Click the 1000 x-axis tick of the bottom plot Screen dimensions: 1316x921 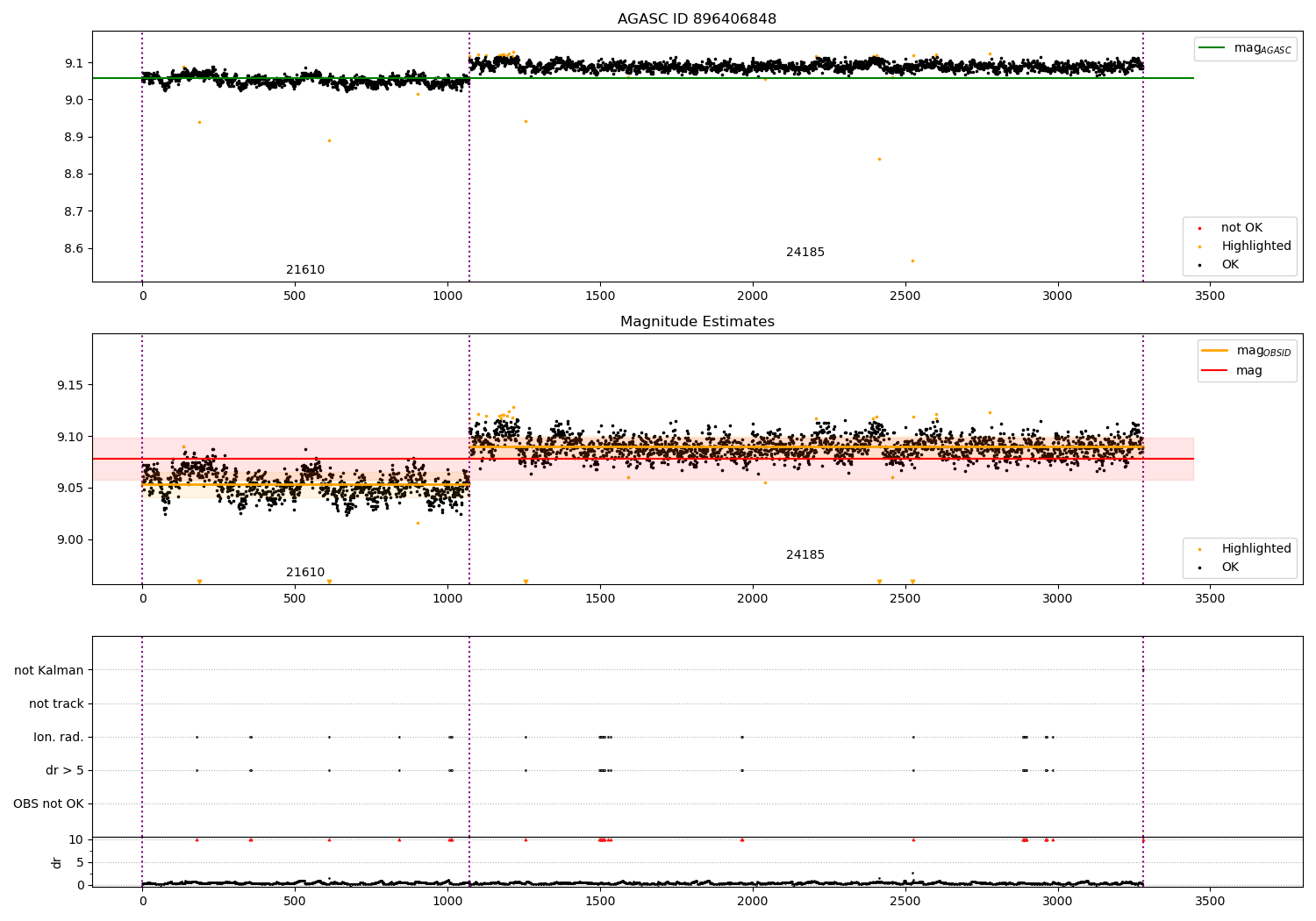[x=447, y=901]
